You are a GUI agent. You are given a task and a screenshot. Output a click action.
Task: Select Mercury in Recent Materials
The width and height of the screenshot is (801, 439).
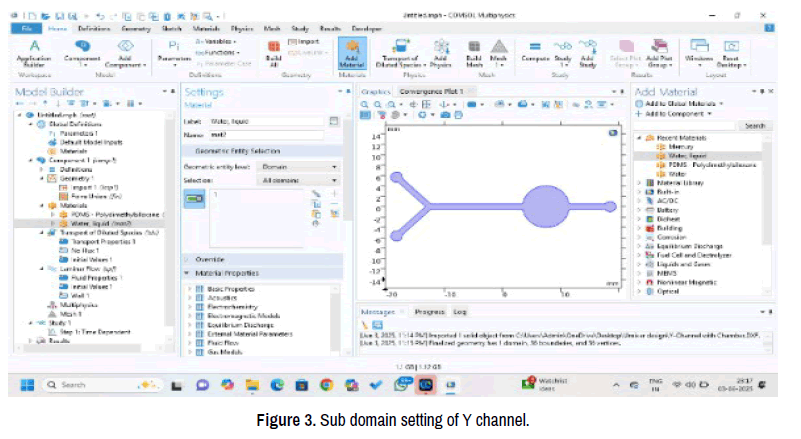click(x=675, y=146)
